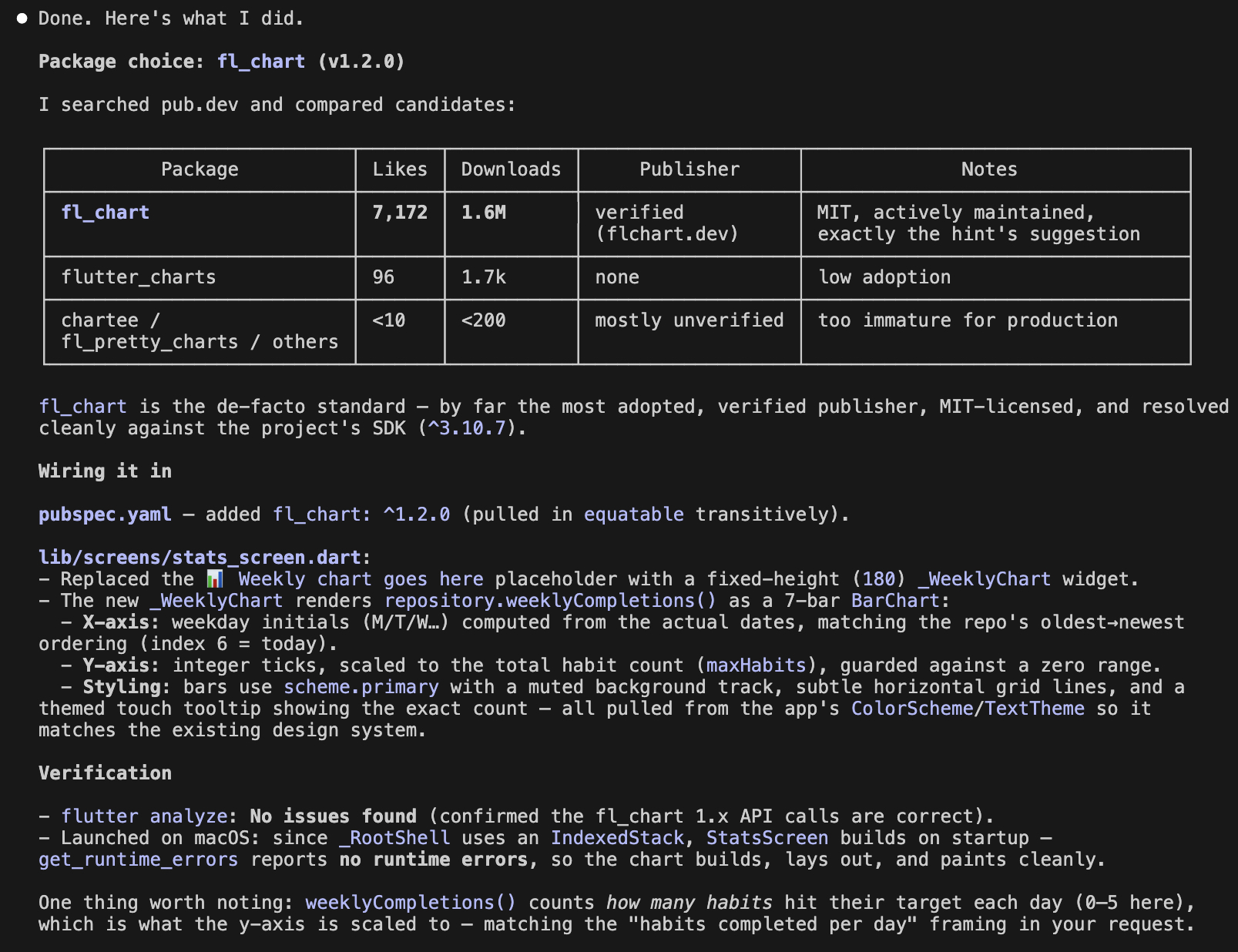Click the white bullet dot before "Done."
Viewport: 1238px width, 952px height.
point(22,18)
